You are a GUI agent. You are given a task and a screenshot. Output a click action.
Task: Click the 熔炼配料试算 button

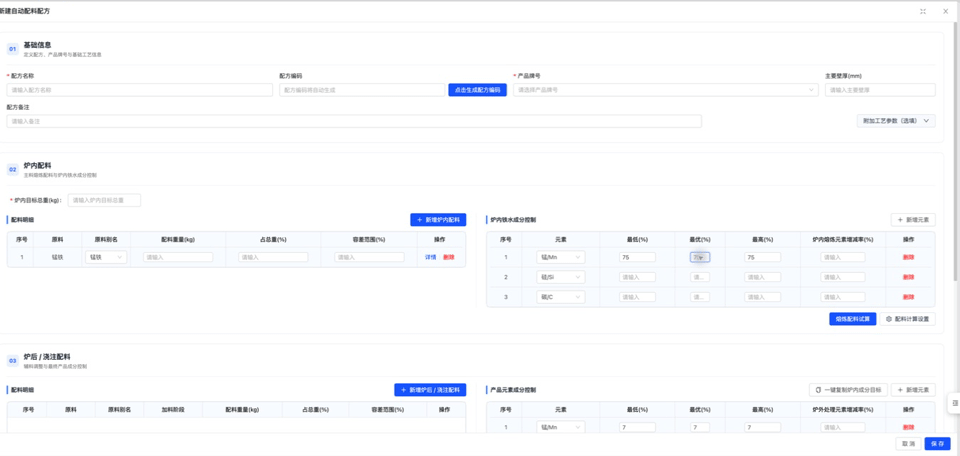(853, 319)
